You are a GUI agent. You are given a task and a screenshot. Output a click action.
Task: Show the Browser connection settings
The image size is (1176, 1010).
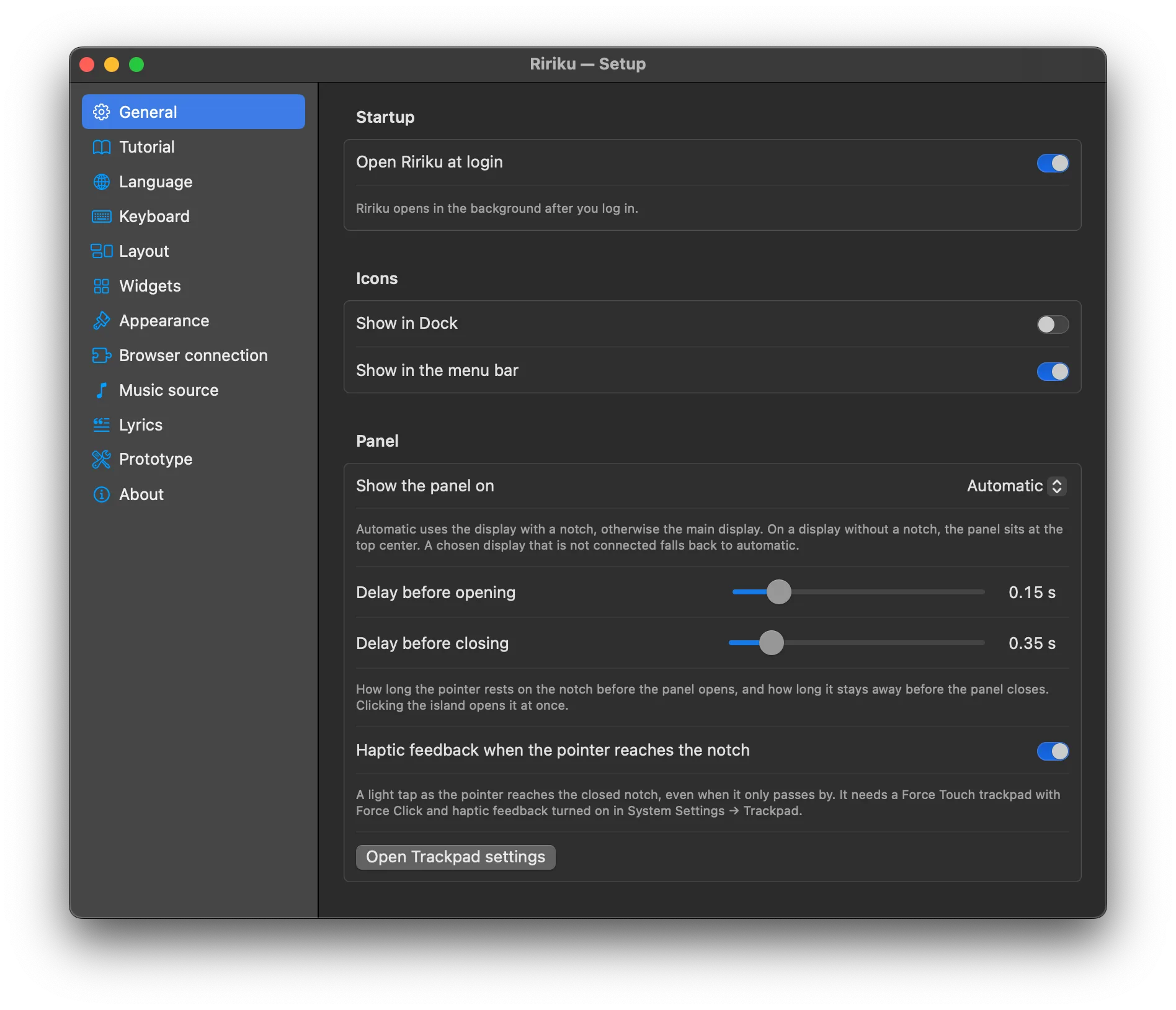pyautogui.click(x=194, y=355)
